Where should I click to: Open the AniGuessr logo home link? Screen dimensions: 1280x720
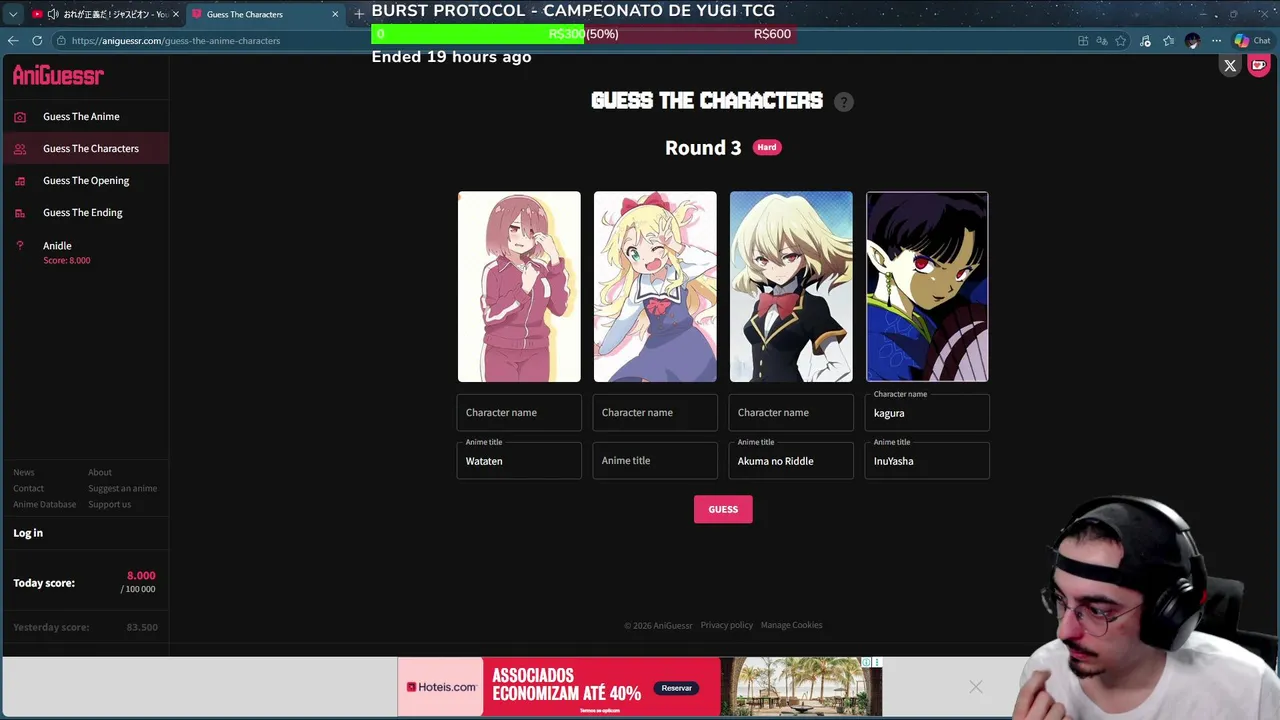click(58, 75)
